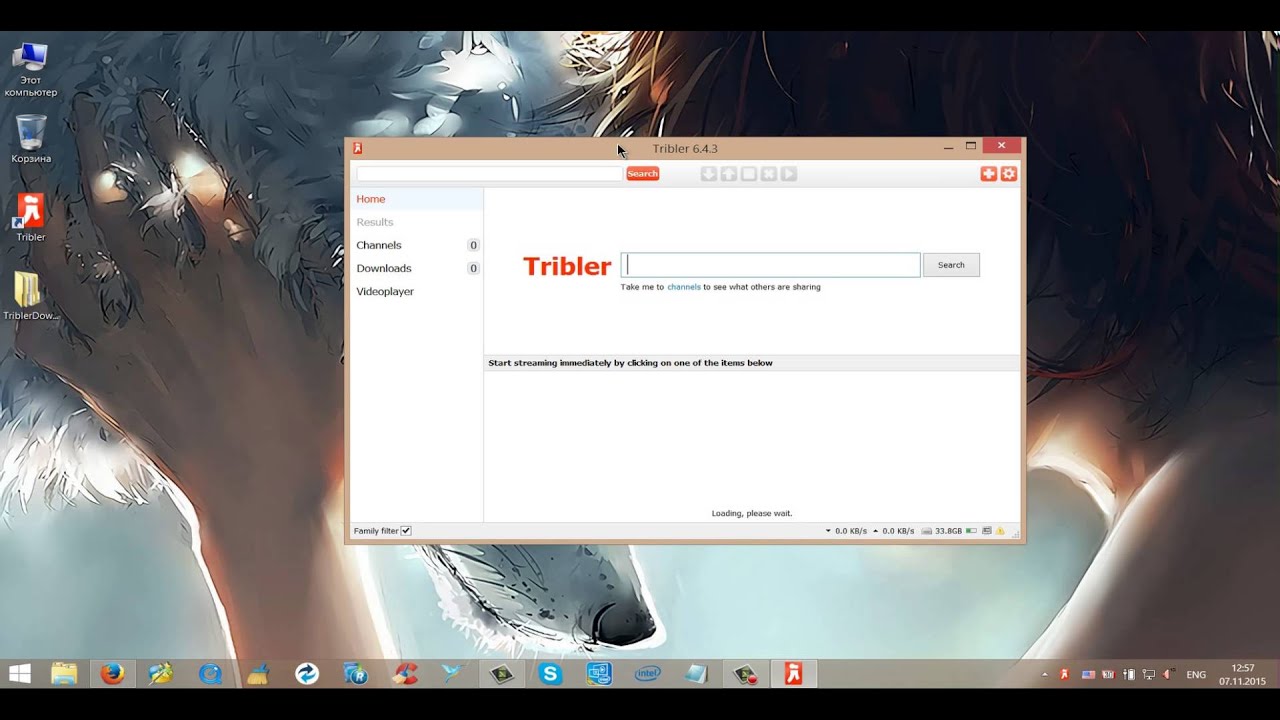
Task: Open settings via orange gear icon
Action: pyautogui.click(x=1008, y=174)
